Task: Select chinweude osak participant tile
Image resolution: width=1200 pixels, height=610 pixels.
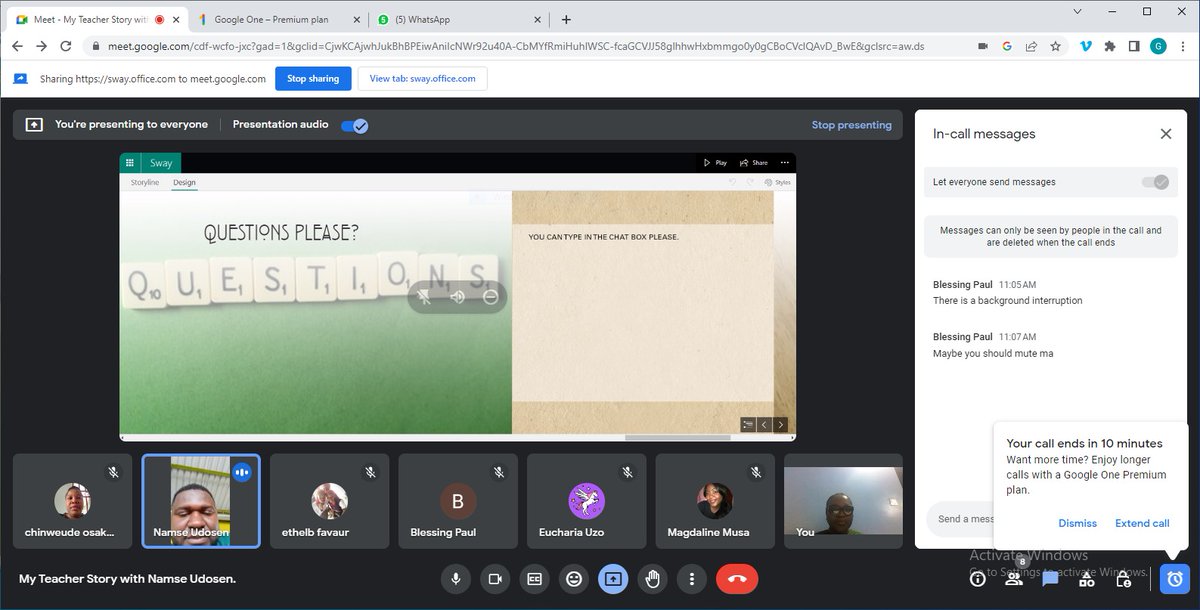Action: 72,501
